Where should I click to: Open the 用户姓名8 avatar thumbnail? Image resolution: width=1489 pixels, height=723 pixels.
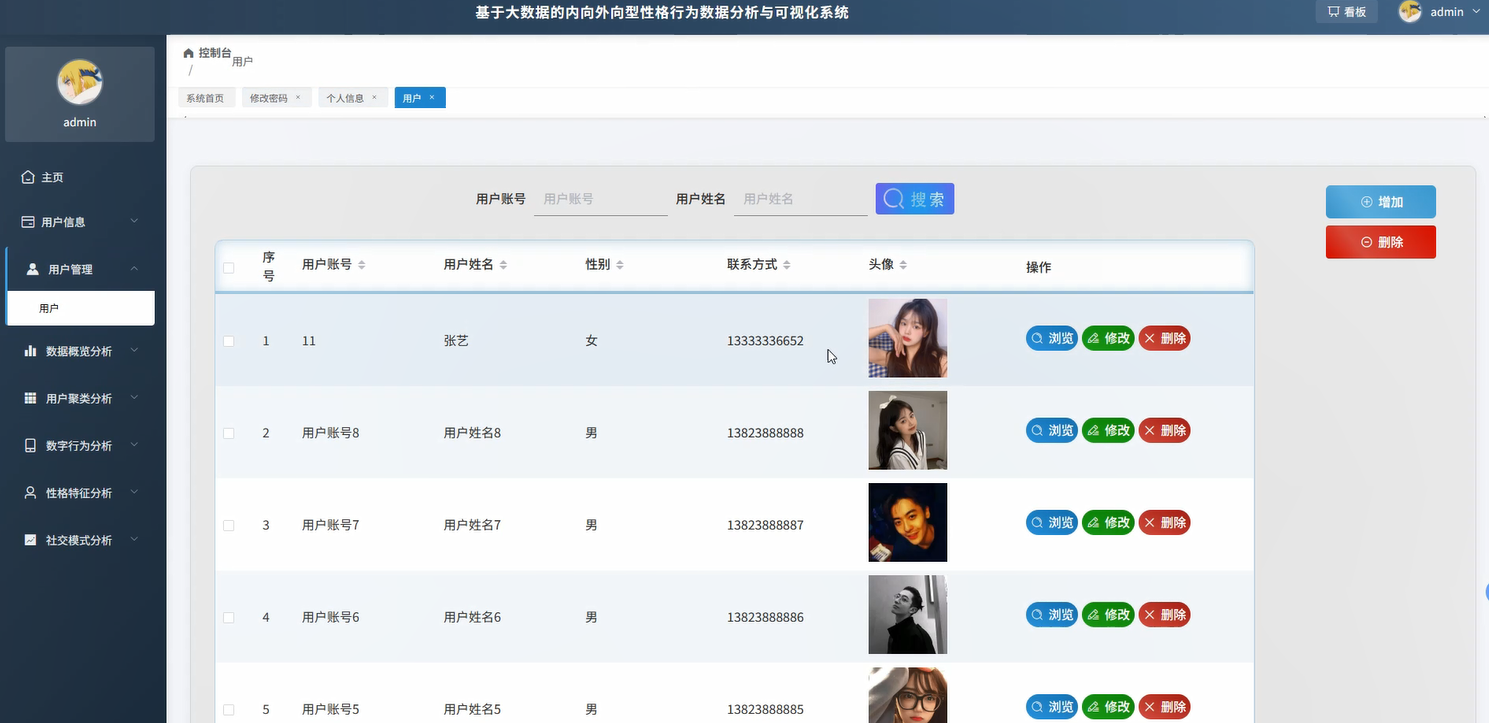tap(908, 430)
